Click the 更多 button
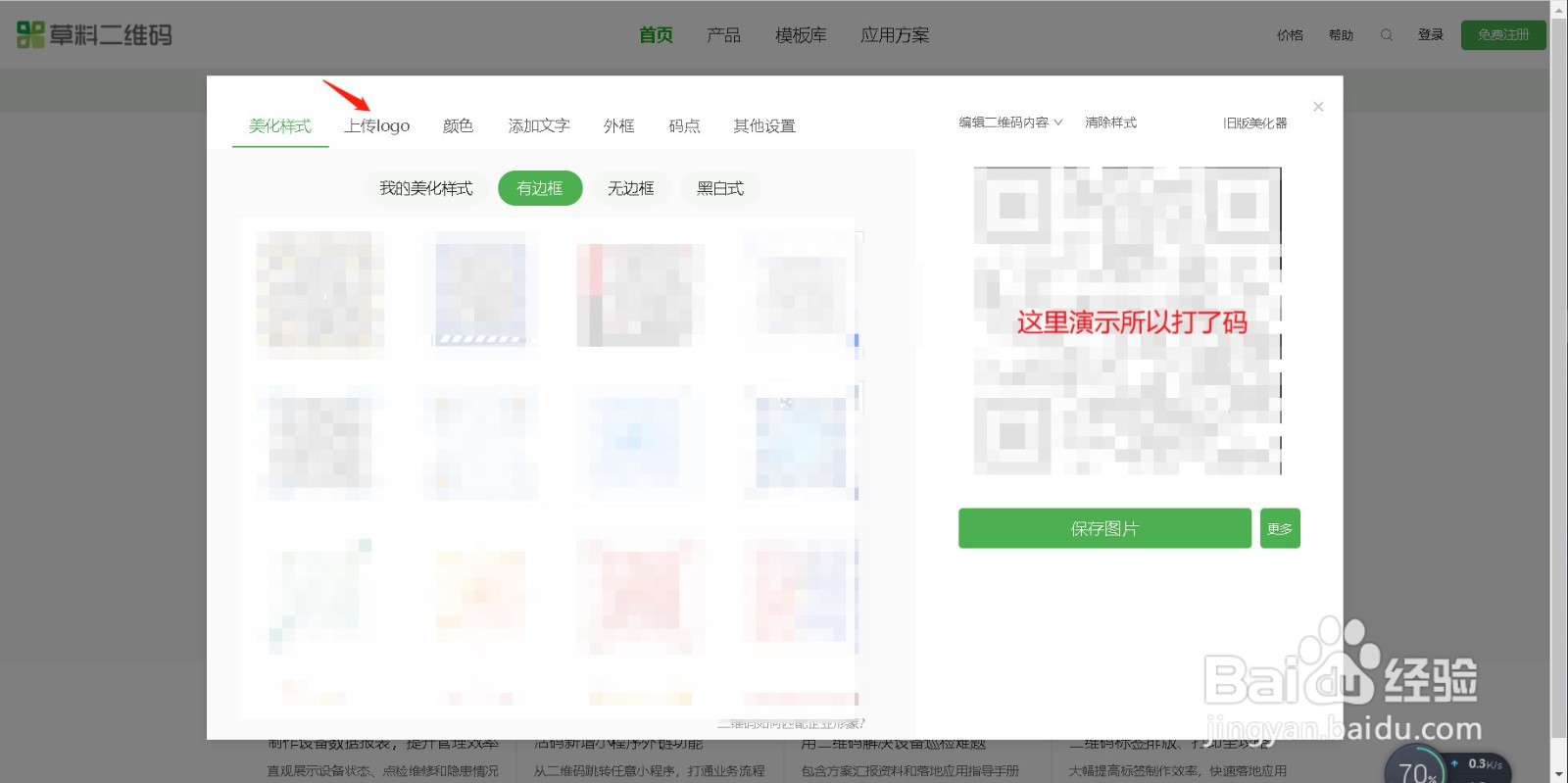 pyautogui.click(x=1280, y=528)
